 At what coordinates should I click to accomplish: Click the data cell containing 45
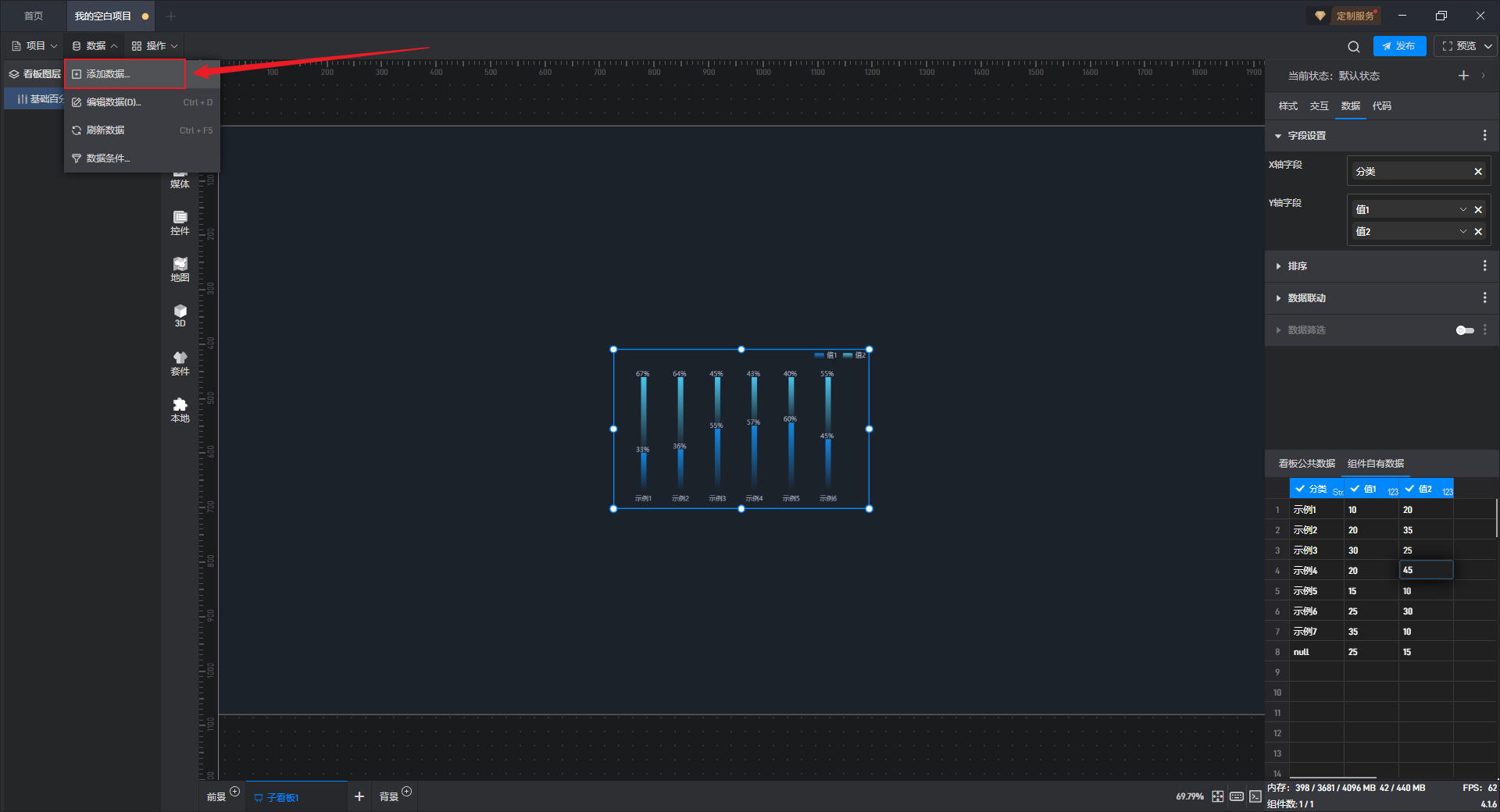tap(1426, 571)
